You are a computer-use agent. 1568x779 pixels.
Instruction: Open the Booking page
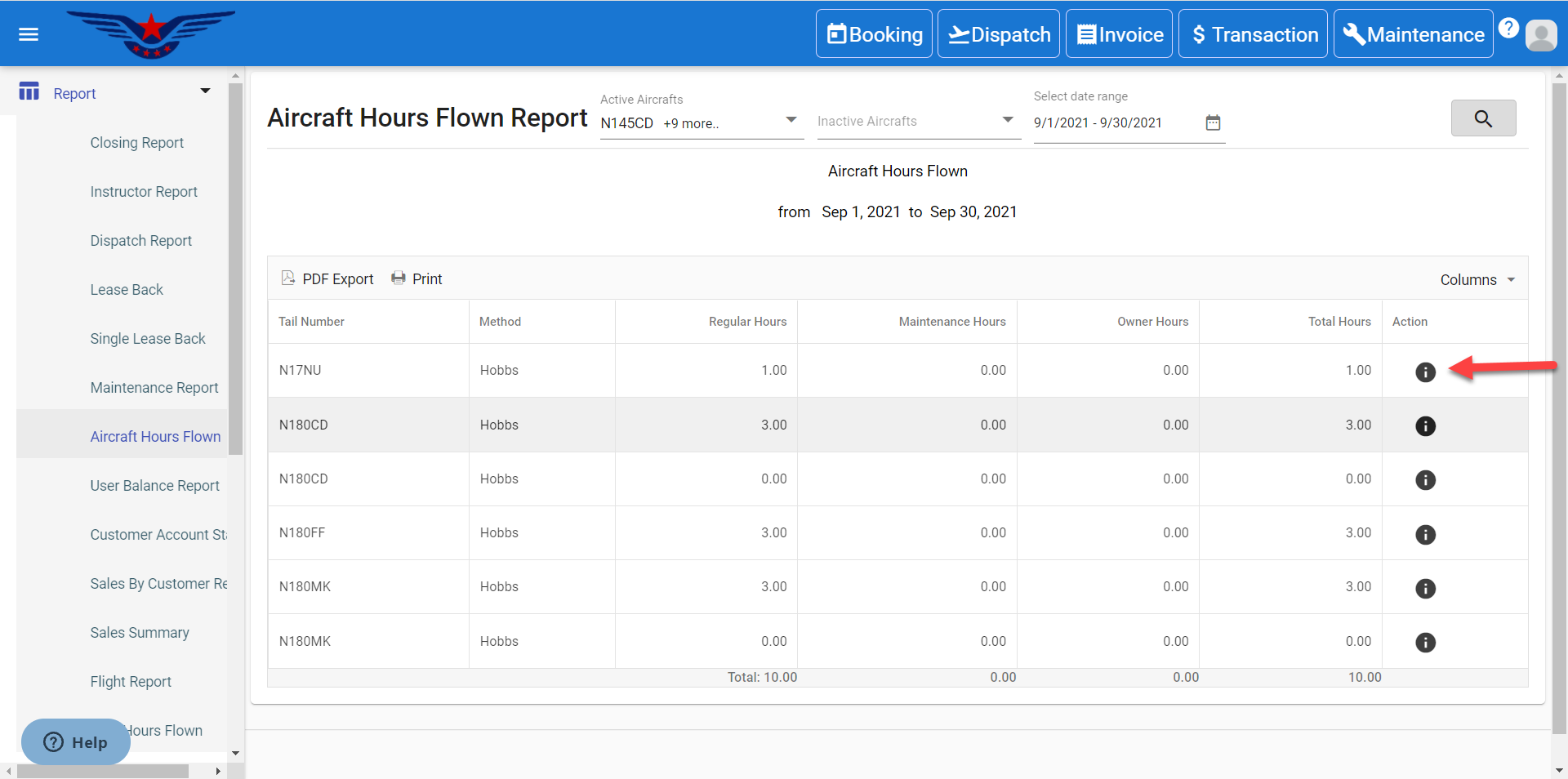[x=874, y=34]
